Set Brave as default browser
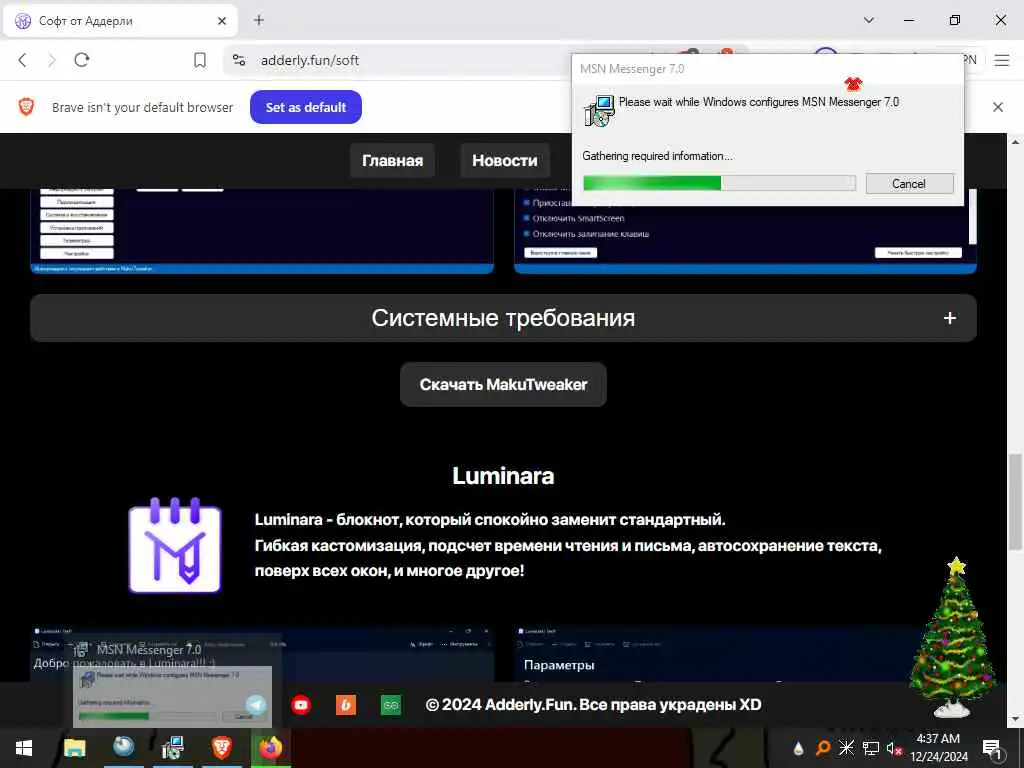1024x768 pixels. tap(306, 107)
